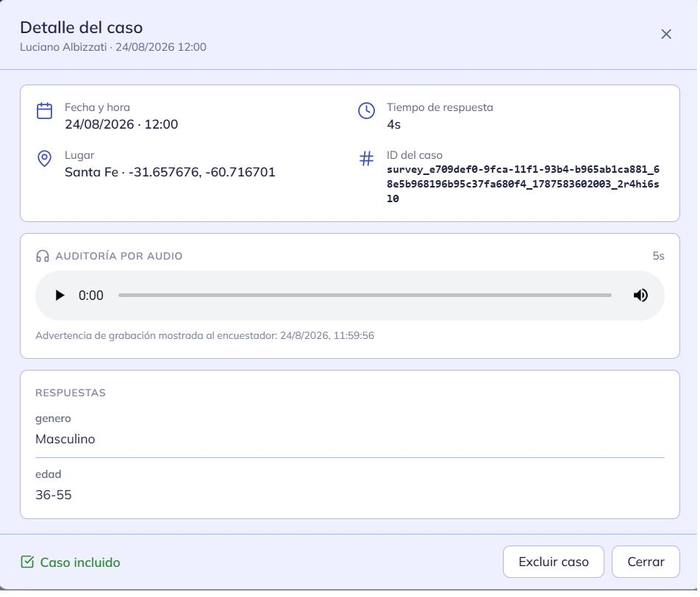
Task: Click the audio duration label 5s
Action: [x=658, y=256]
